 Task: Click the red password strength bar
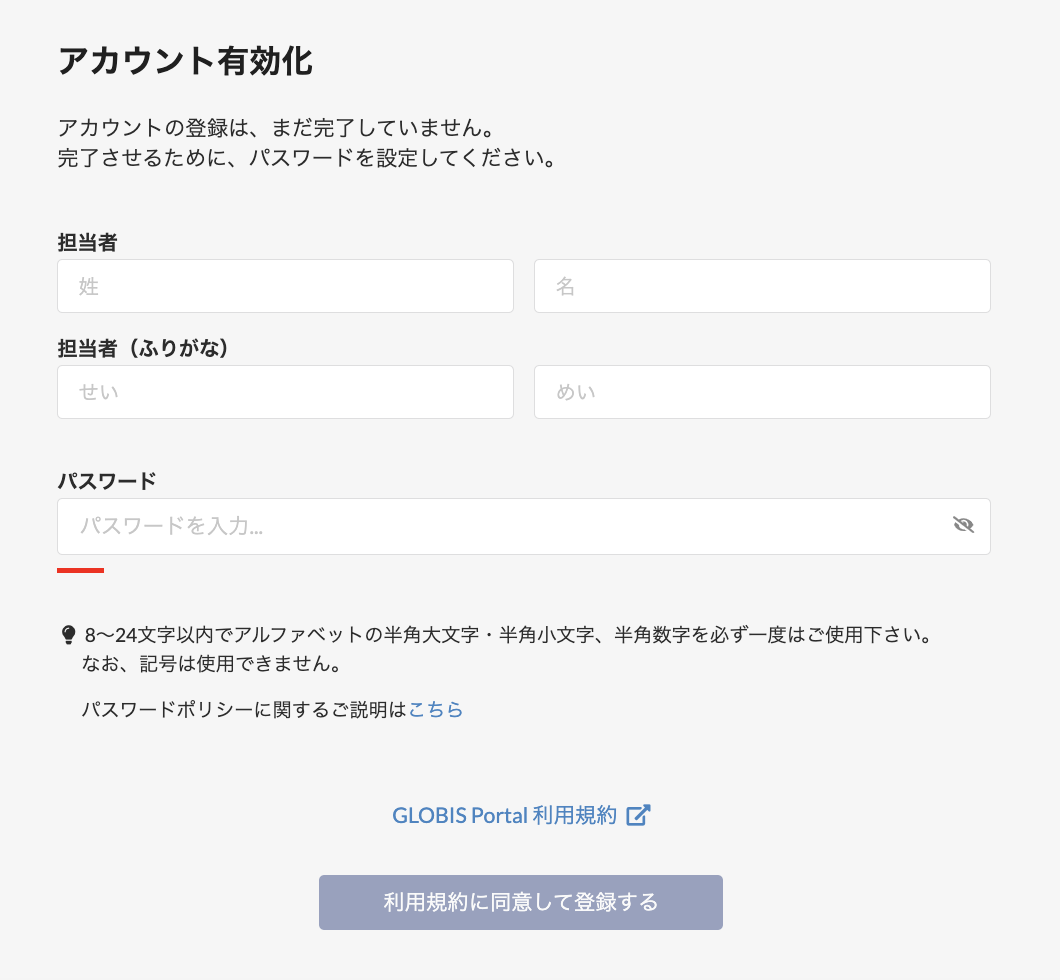[x=80, y=570]
